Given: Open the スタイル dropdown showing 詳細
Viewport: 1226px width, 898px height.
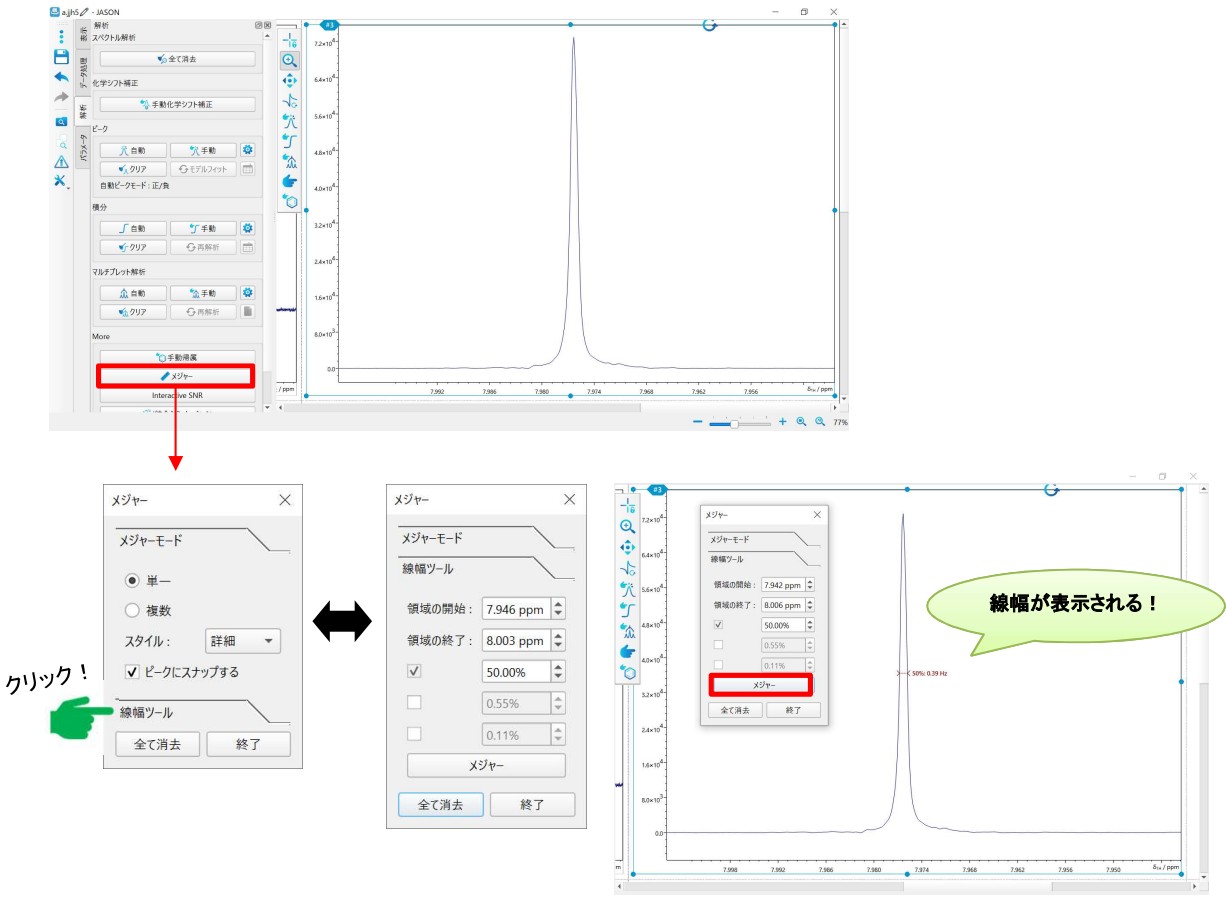Looking at the screenshot, I should (x=241, y=641).
